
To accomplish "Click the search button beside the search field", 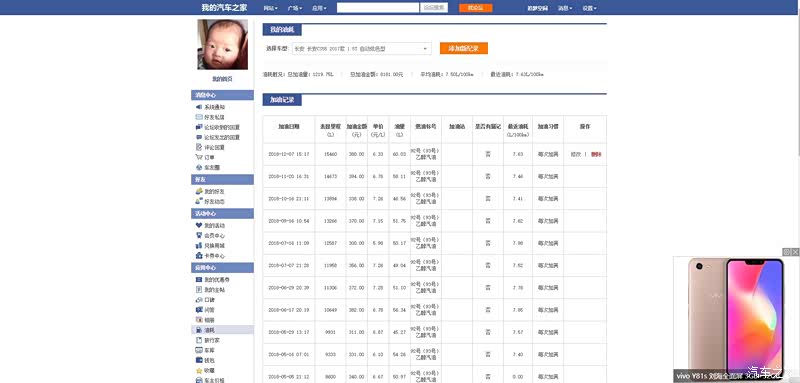I will [x=434, y=8].
